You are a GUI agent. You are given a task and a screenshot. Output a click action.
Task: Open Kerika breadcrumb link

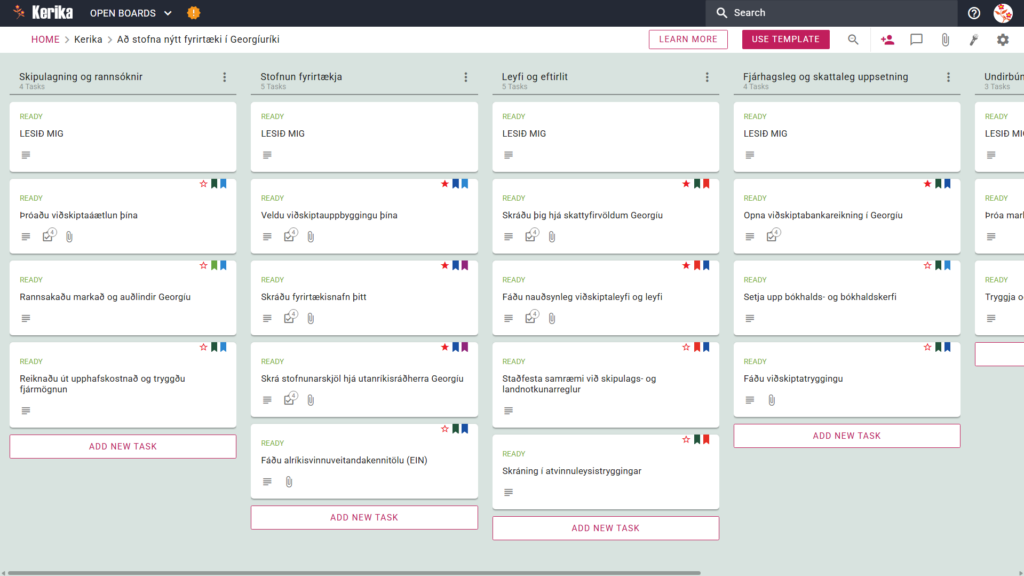[88, 39]
